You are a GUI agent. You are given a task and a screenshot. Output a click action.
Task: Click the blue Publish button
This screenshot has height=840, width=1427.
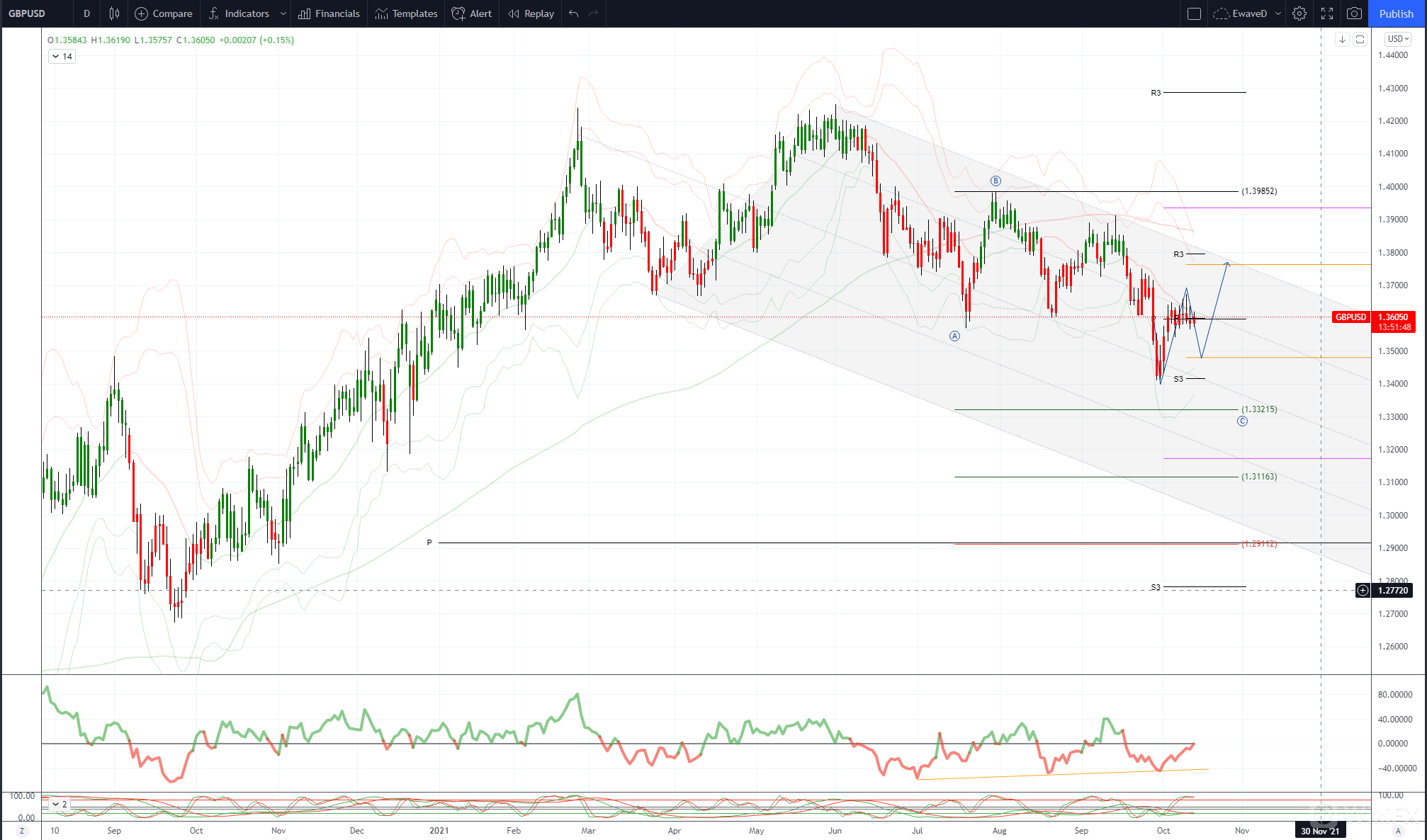coord(1396,13)
